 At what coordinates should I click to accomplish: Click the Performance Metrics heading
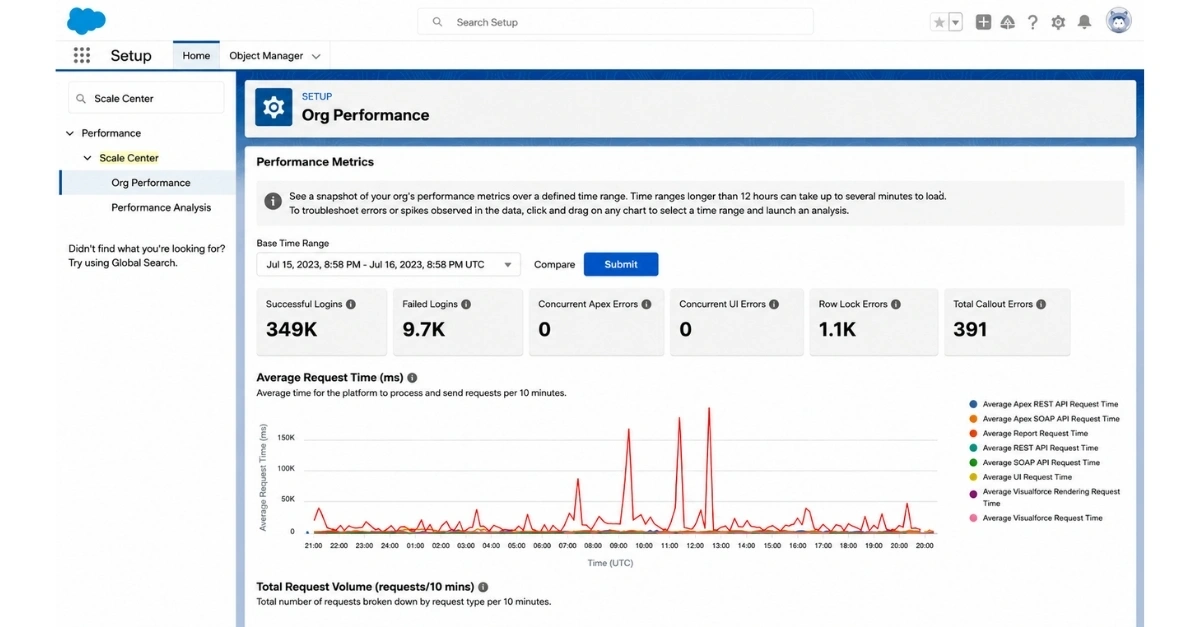315,161
